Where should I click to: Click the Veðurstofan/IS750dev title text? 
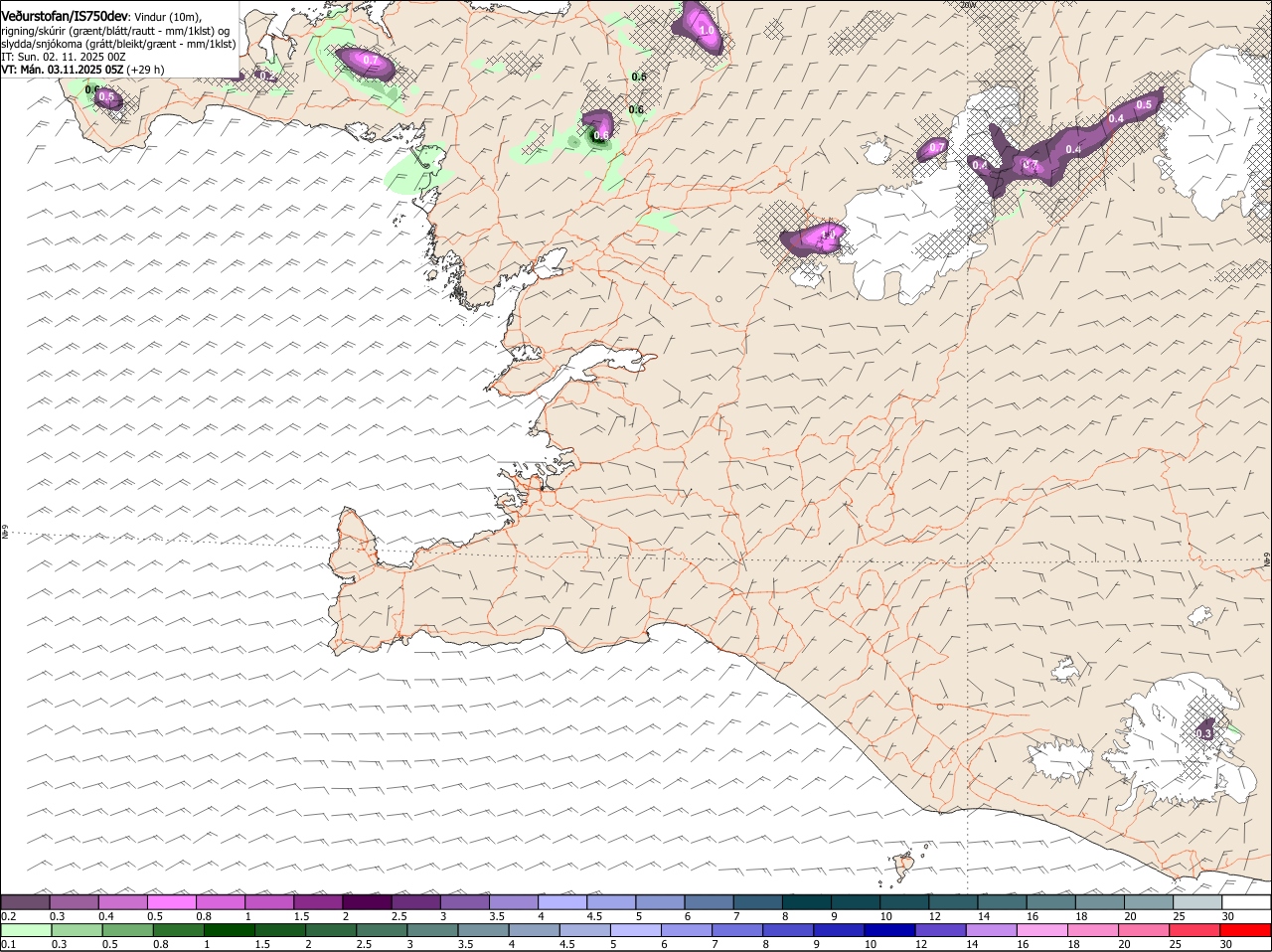(x=64, y=17)
